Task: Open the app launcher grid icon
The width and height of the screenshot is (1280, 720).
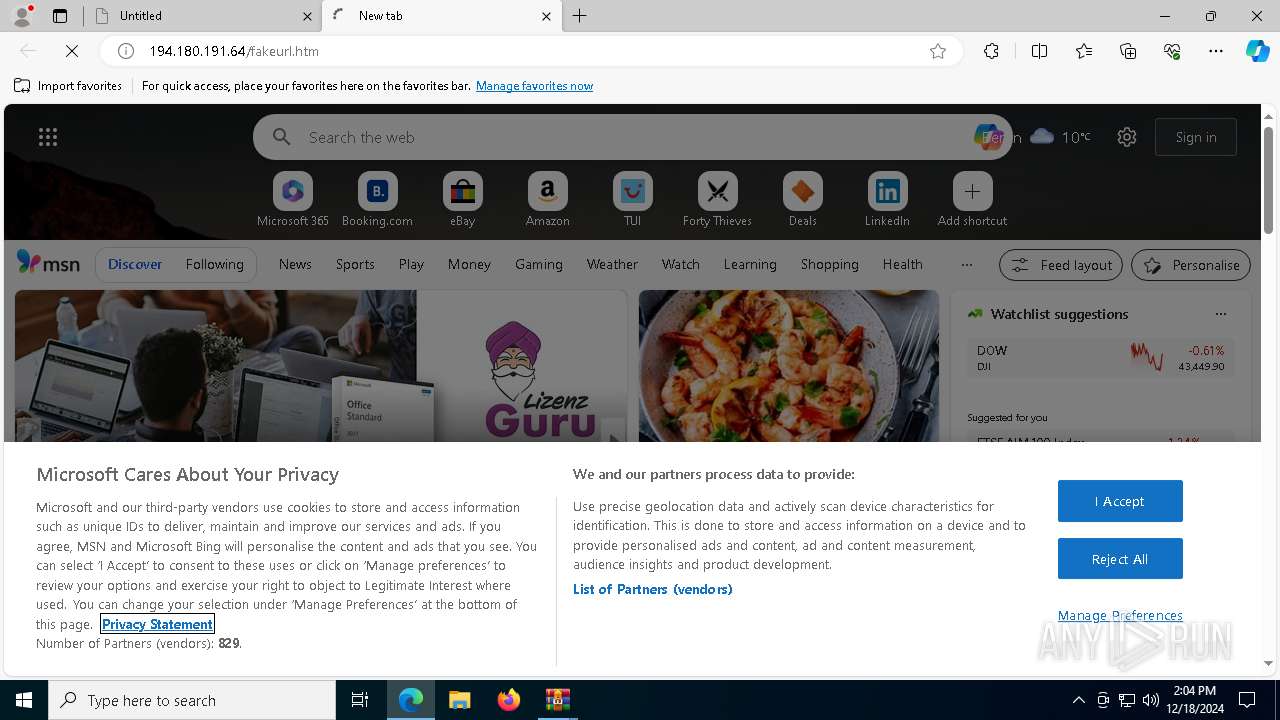Action: (48, 137)
